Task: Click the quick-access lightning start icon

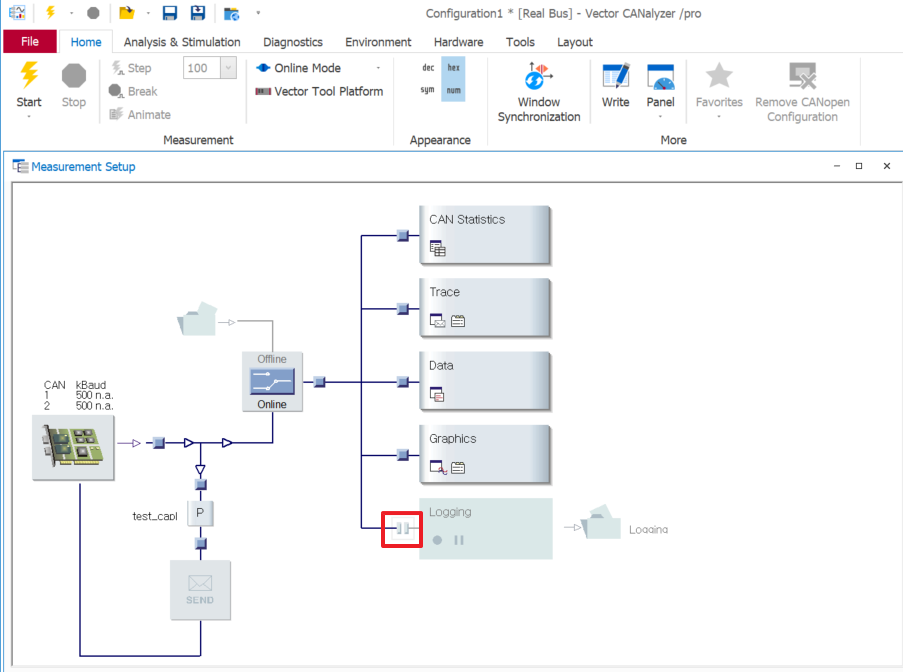Action: 51,13
